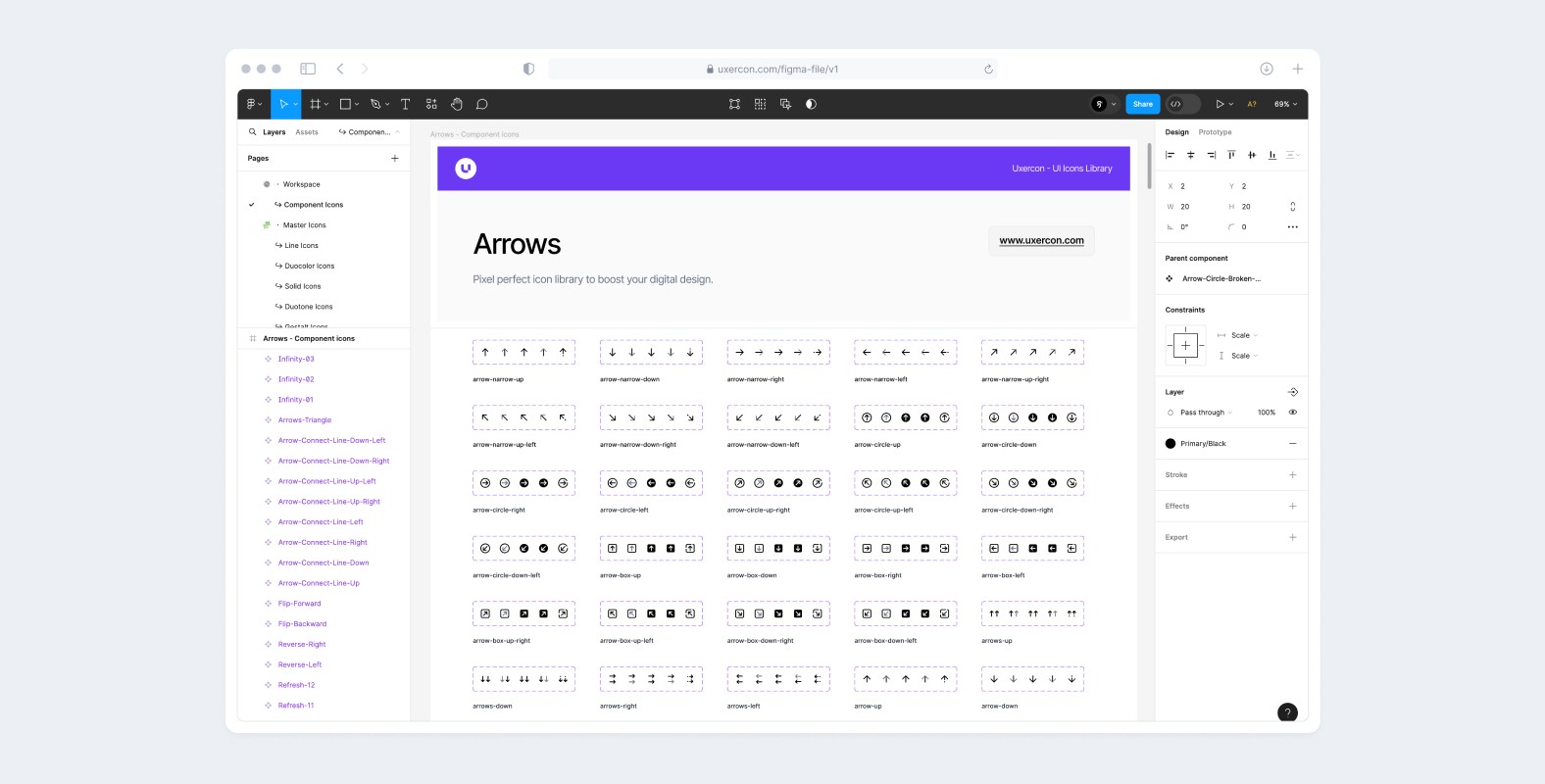The width and height of the screenshot is (1545, 784).
Task: Switch to the Assets tab
Action: (x=307, y=131)
